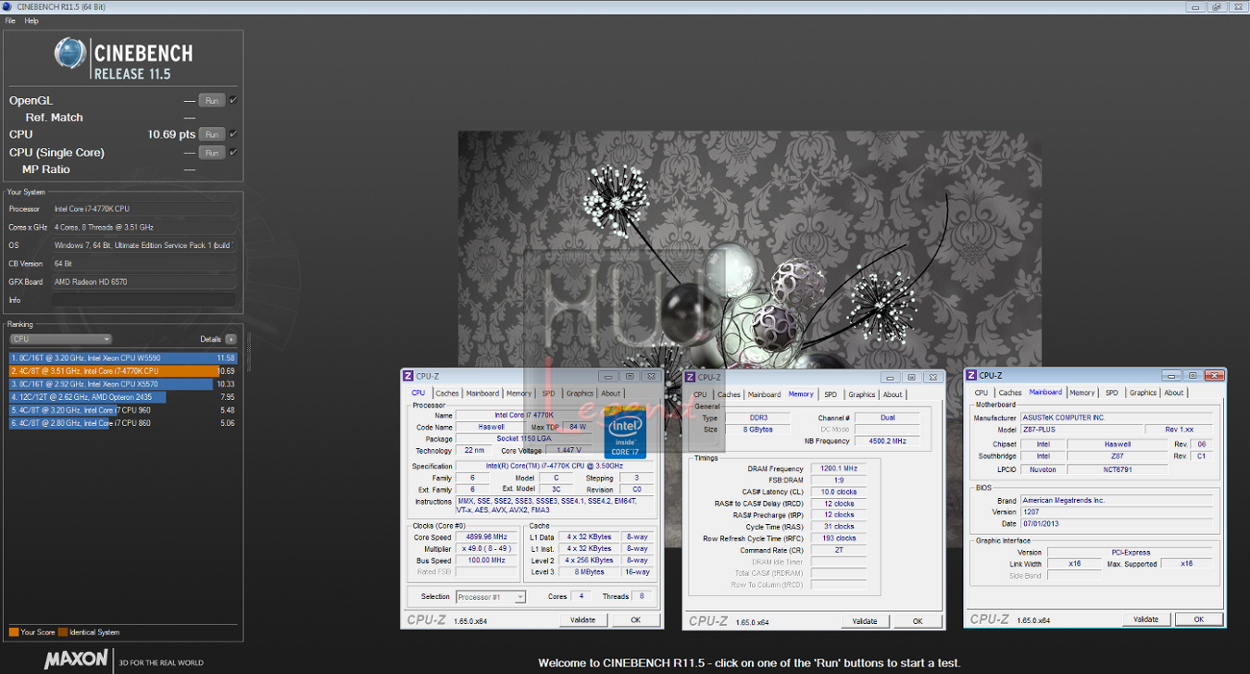Select orange ranking row Intel Core i7-4770K
The width and height of the screenshot is (1250, 674).
(x=123, y=371)
